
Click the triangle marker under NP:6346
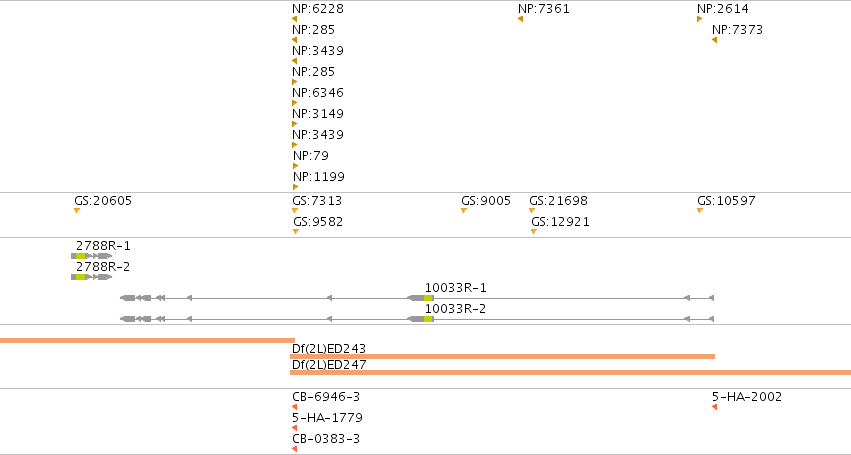click(x=295, y=103)
